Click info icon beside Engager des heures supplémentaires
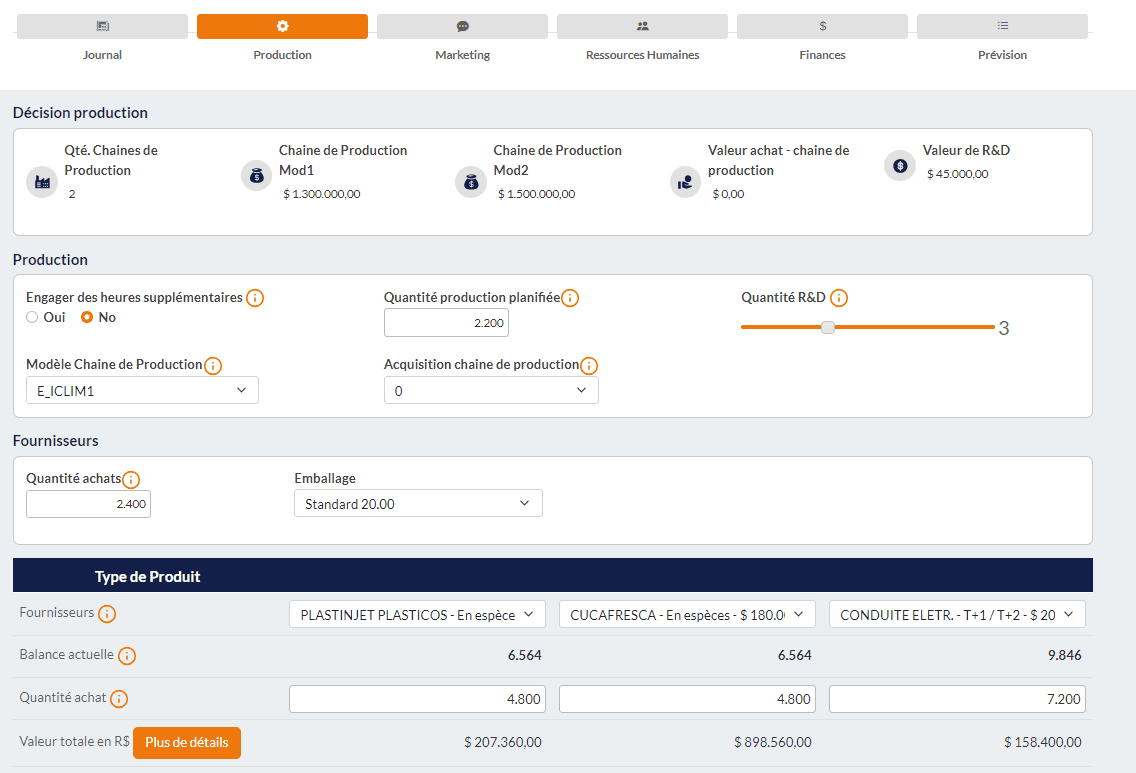The width and height of the screenshot is (1136, 773). [255, 298]
